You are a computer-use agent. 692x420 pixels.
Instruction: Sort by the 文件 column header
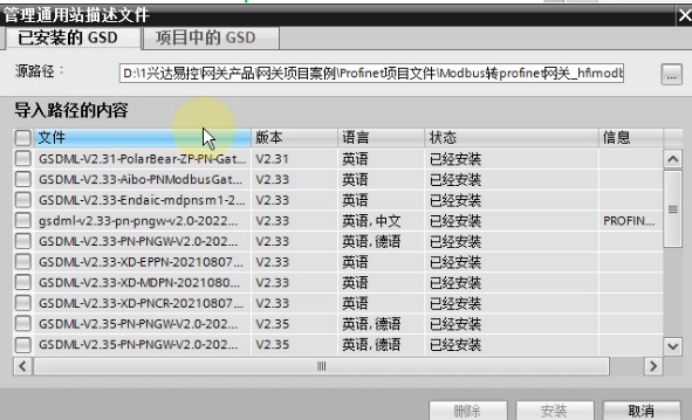(142, 138)
